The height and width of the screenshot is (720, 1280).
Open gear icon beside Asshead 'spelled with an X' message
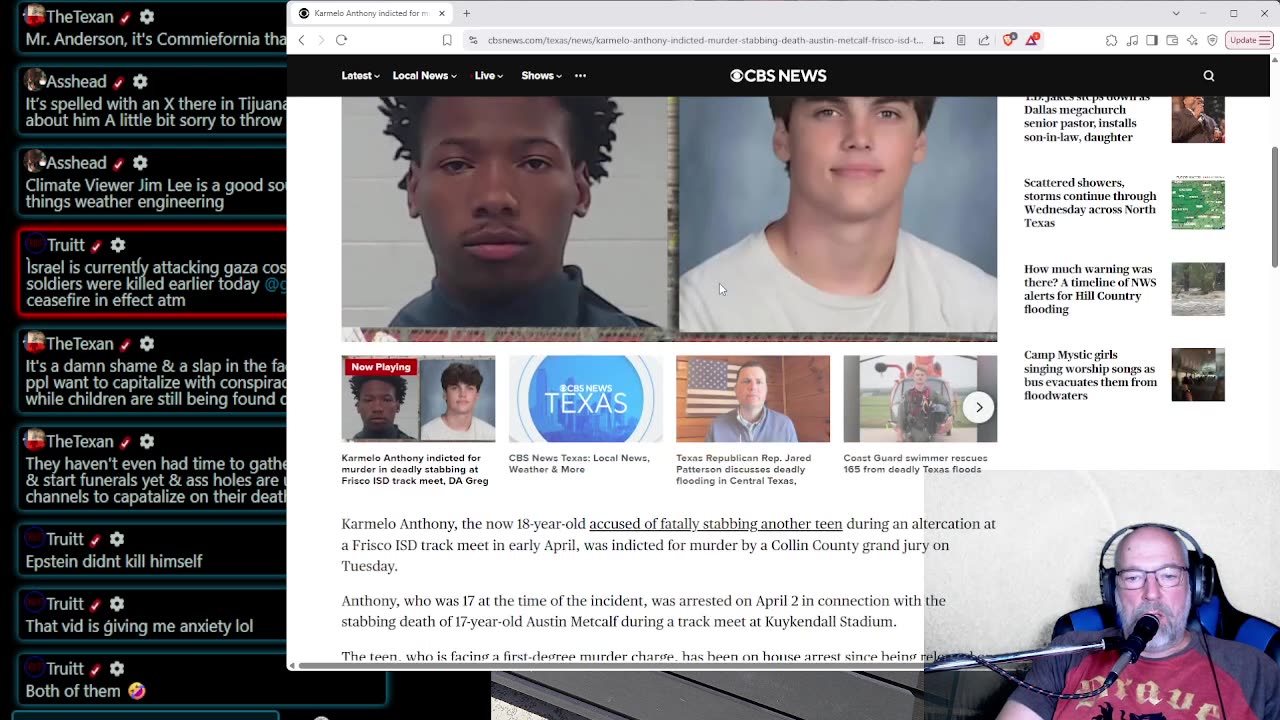point(140,81)
